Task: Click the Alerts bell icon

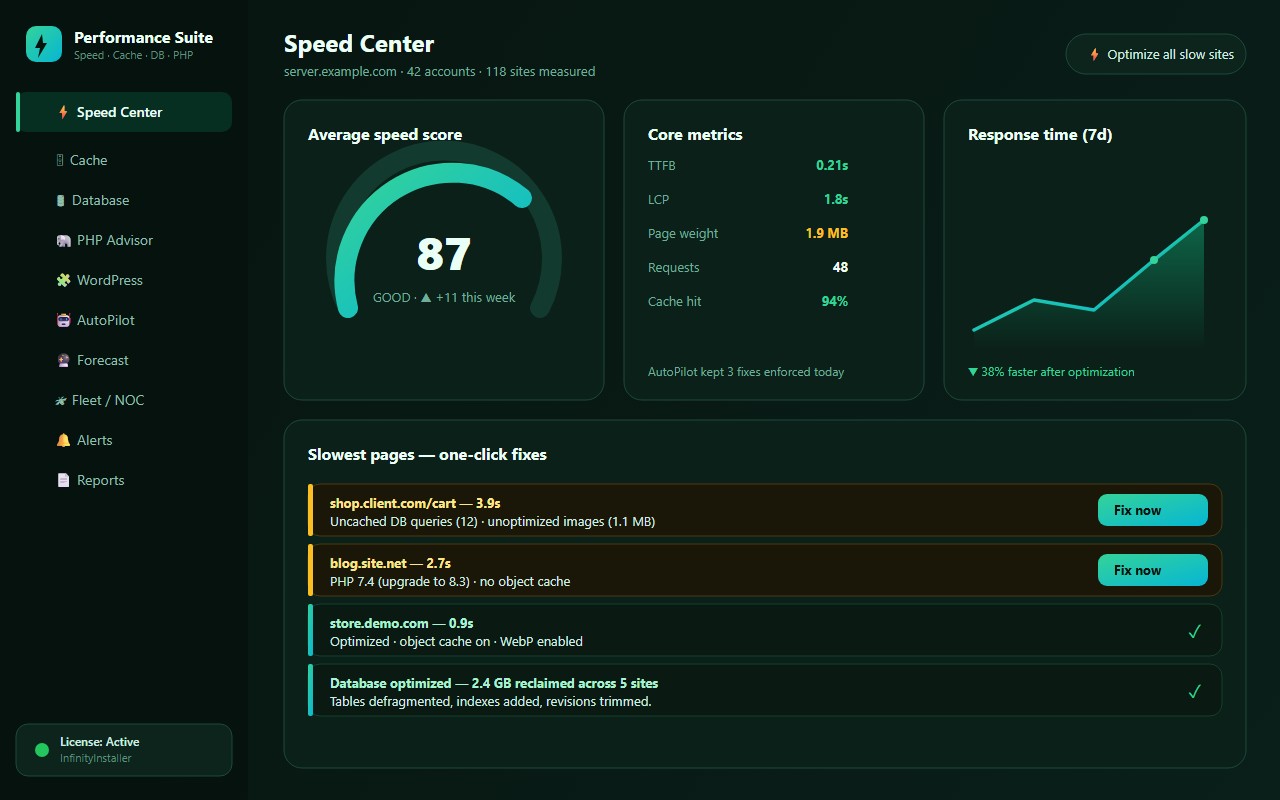Action: tap(64, 440)
